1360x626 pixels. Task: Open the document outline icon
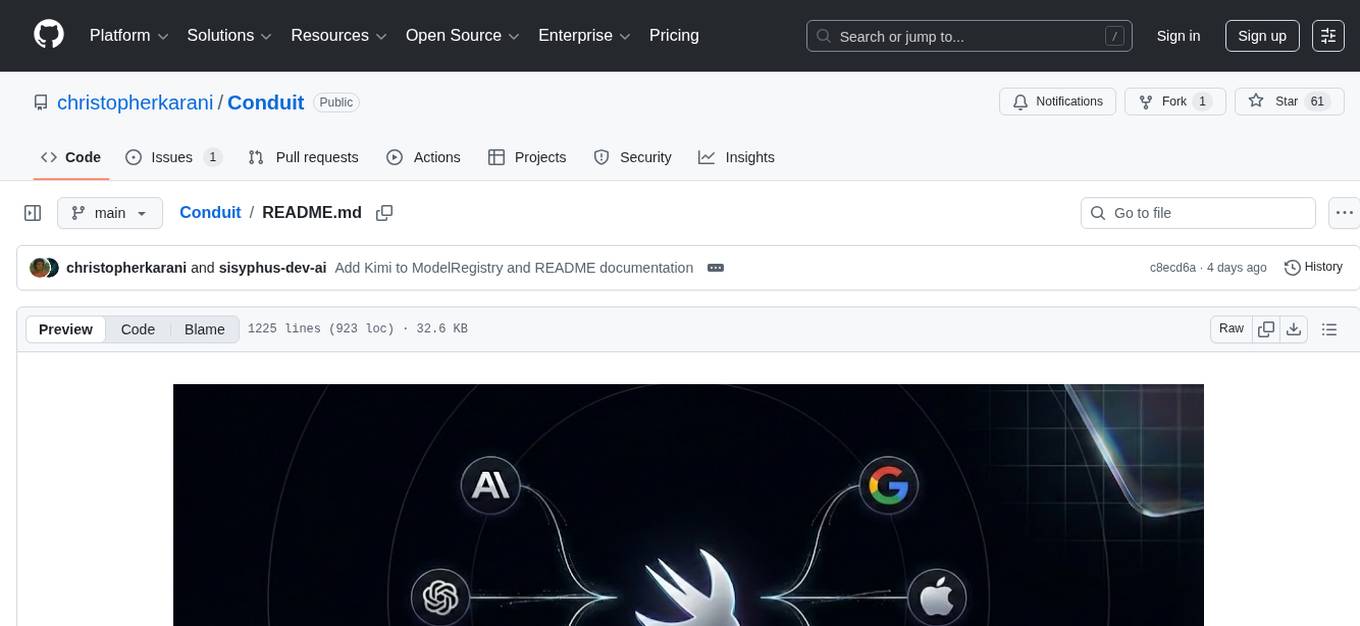(x=1329, y=329)
